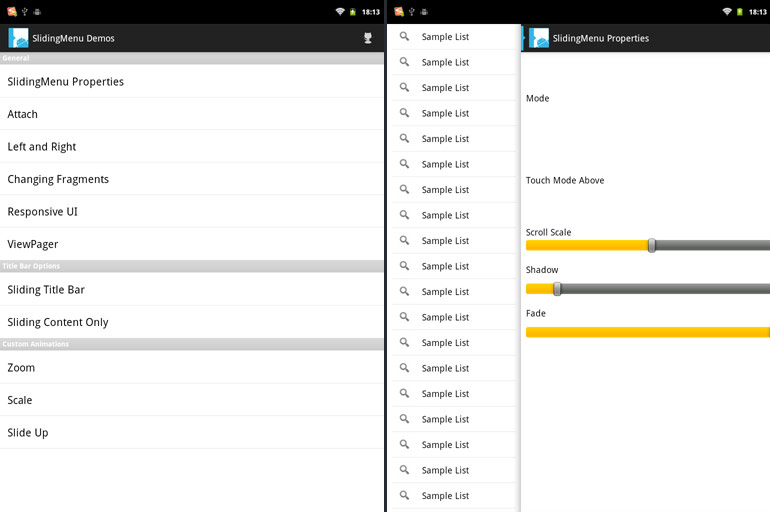770x512 pixels.
Task: Select Sliding Title Bar option
Action: click(46, 290)
